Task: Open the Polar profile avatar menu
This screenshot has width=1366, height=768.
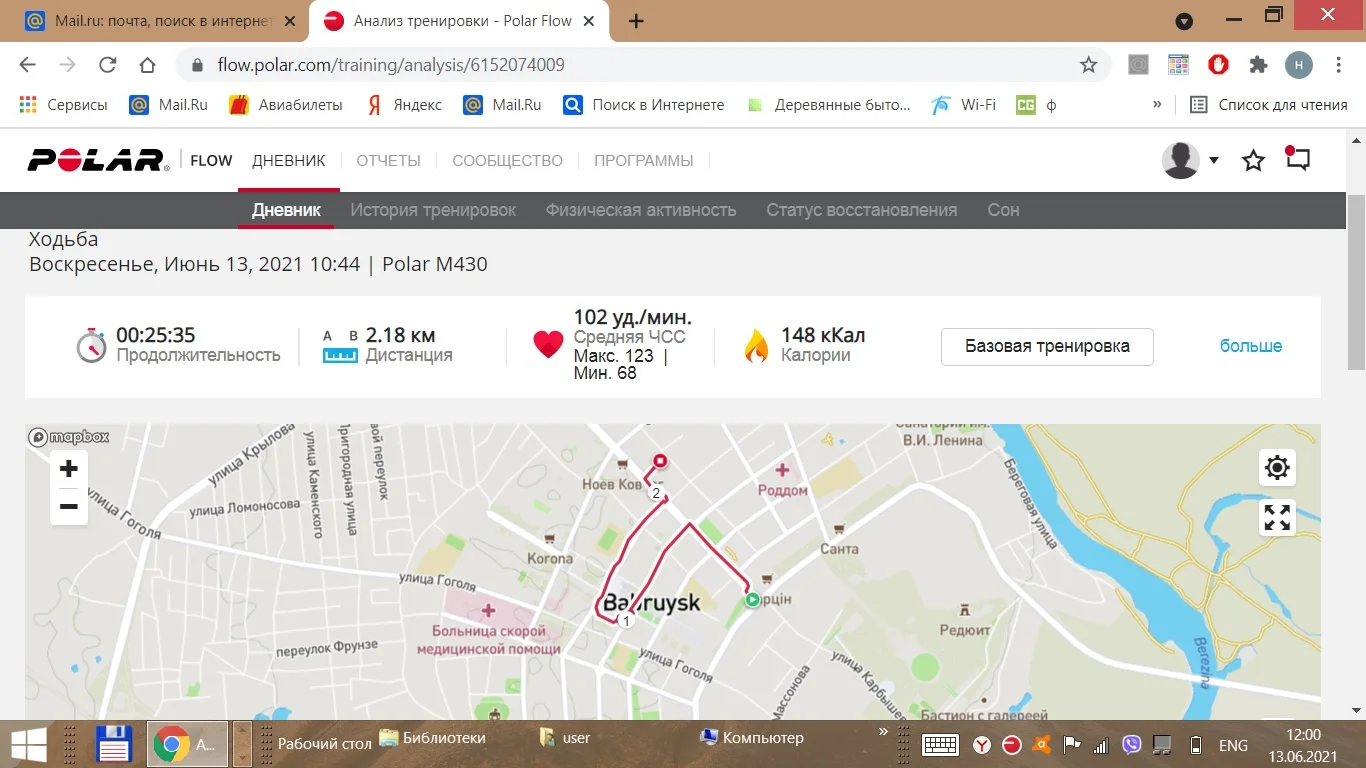Action: [1181, 160]
